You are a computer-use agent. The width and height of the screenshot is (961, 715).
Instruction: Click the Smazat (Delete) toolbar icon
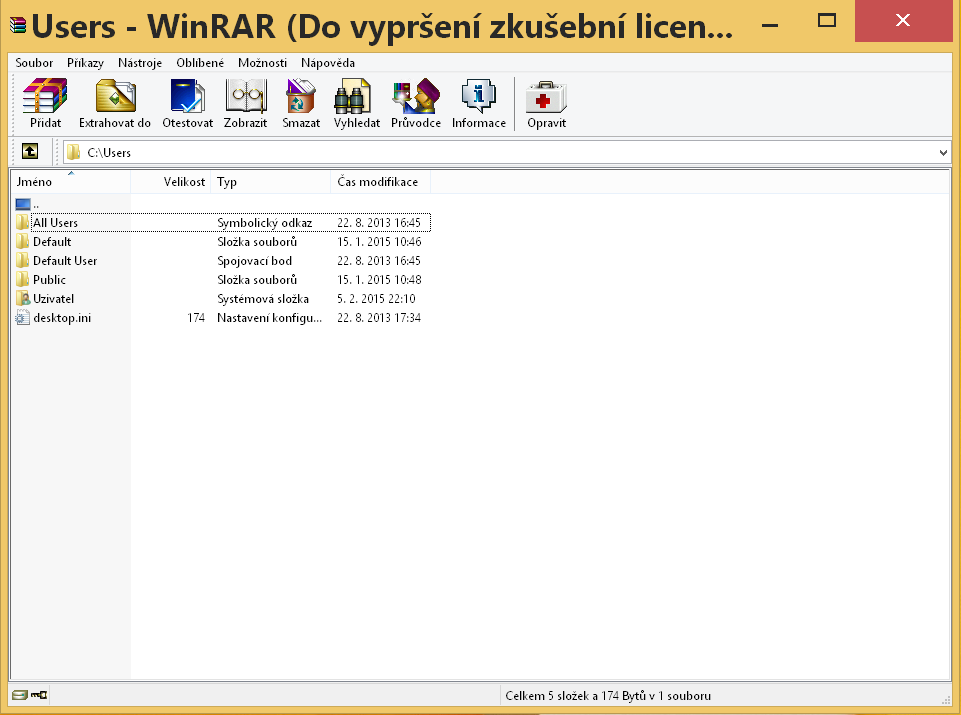[300, 96]
